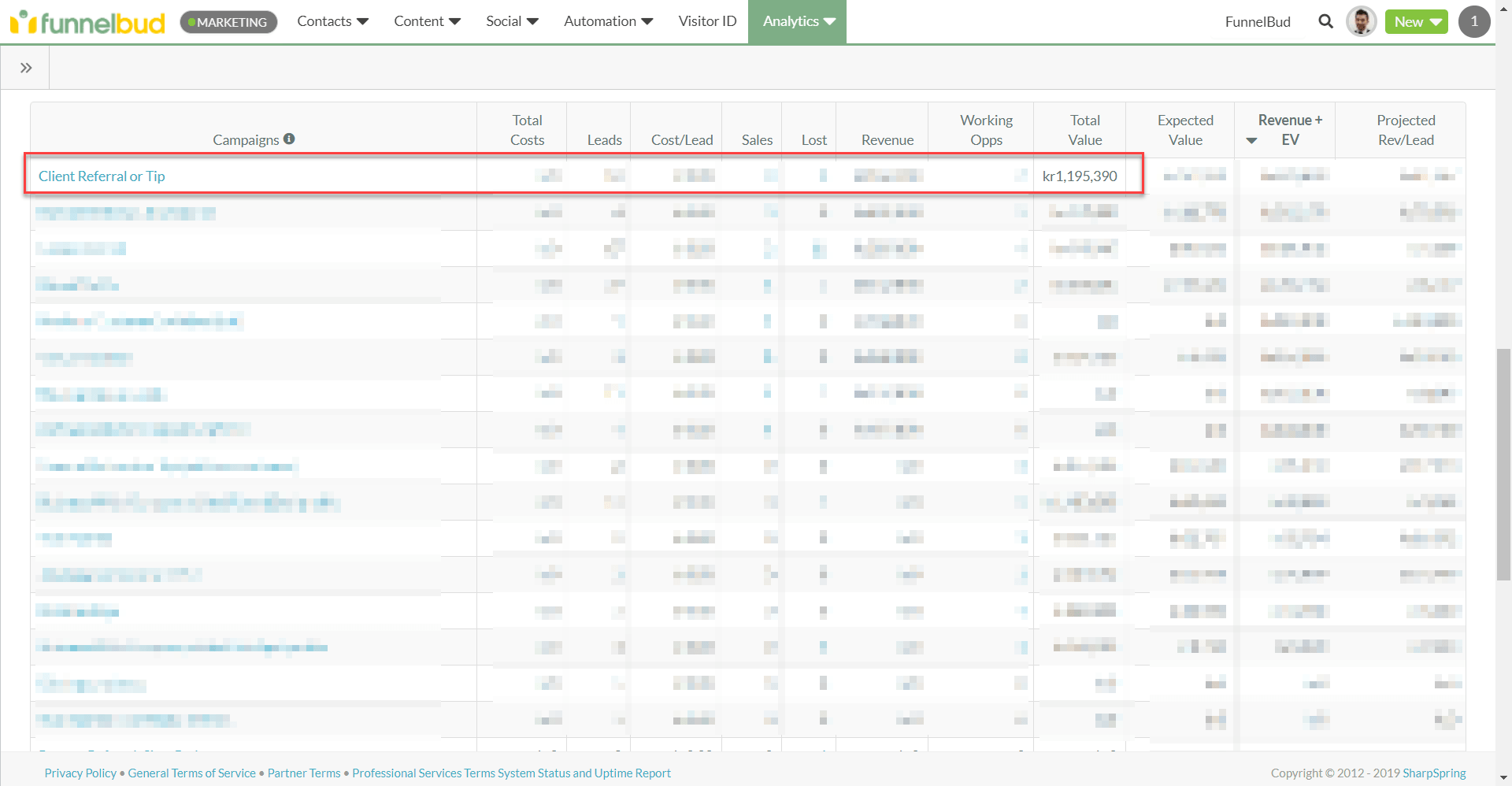Open the Client Referral or Tip campaign
This screenshot has height=786, width=1512.
(x=102, y=176)
